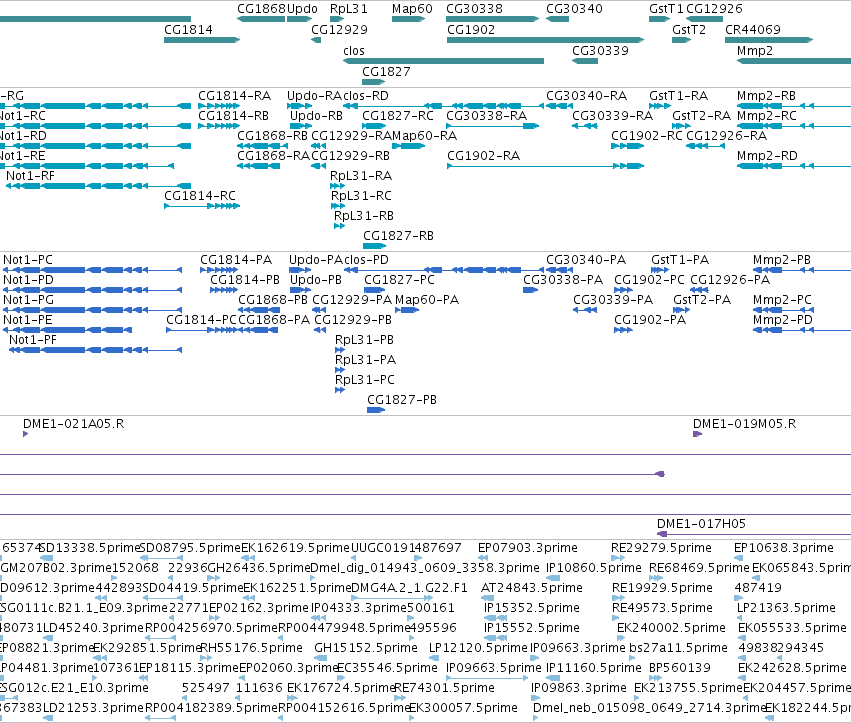Open the CG1814-PA protein label
851x723 pixels.
click(236, 260)
